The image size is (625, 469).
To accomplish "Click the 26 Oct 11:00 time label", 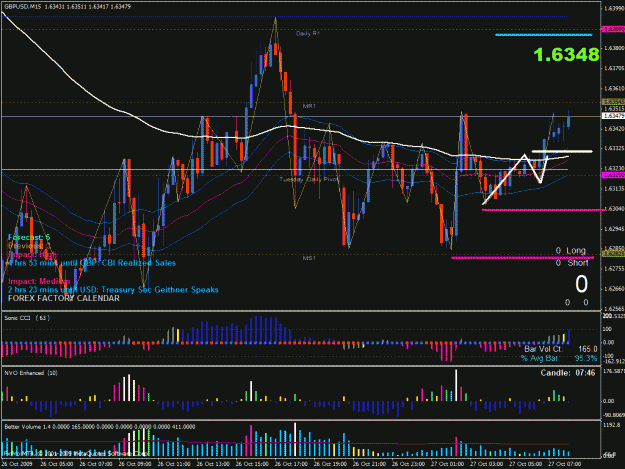I will coord(173,464).
